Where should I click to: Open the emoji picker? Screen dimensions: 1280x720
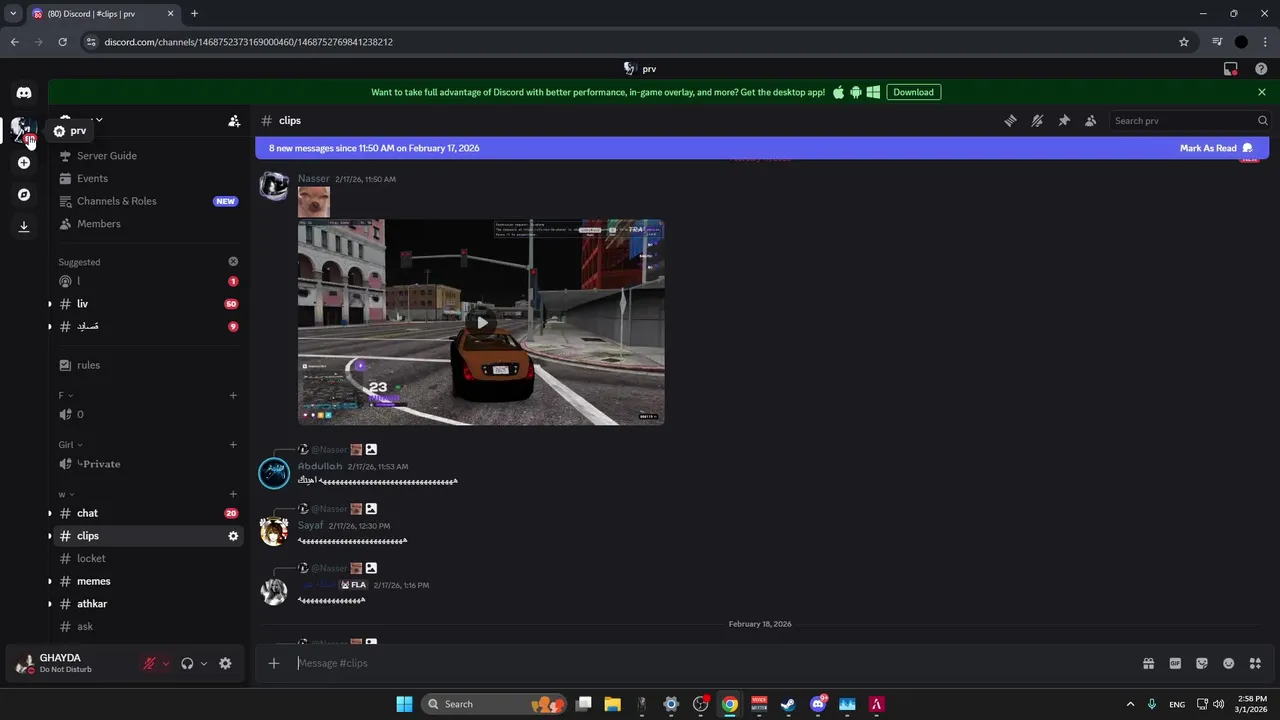(1229, 663)
